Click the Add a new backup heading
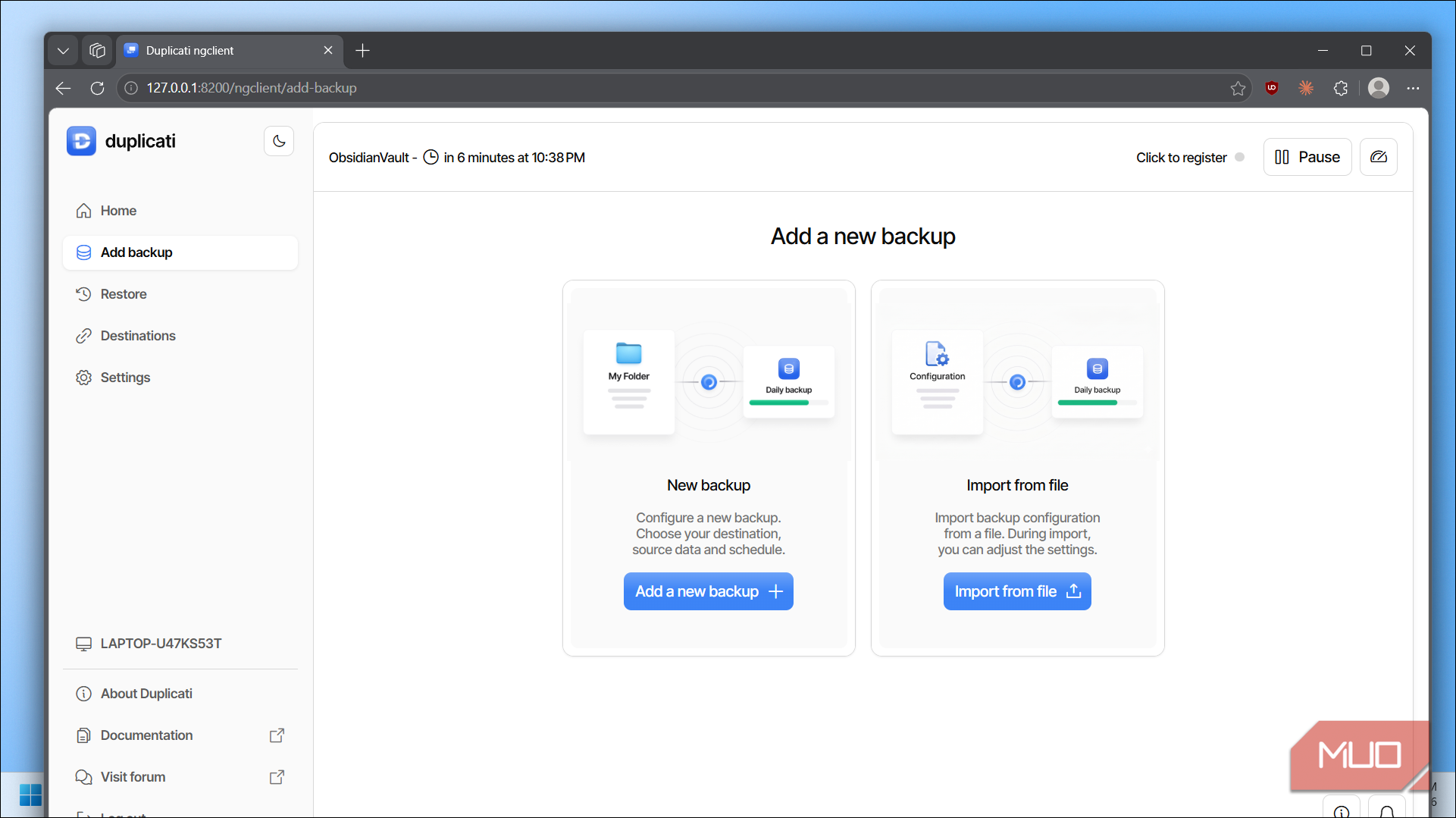 point(863,237)
